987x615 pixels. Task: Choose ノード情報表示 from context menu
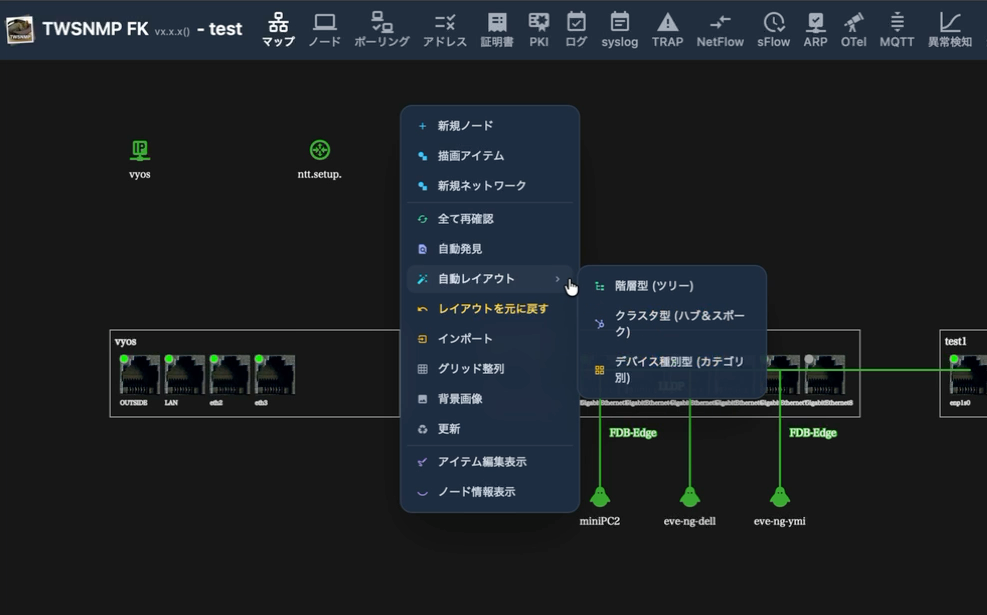(490, 492)
